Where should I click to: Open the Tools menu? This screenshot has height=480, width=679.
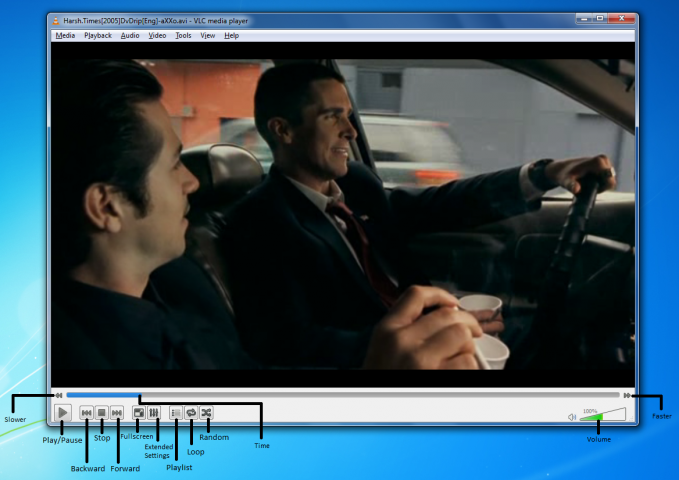(x=183, y=36)
